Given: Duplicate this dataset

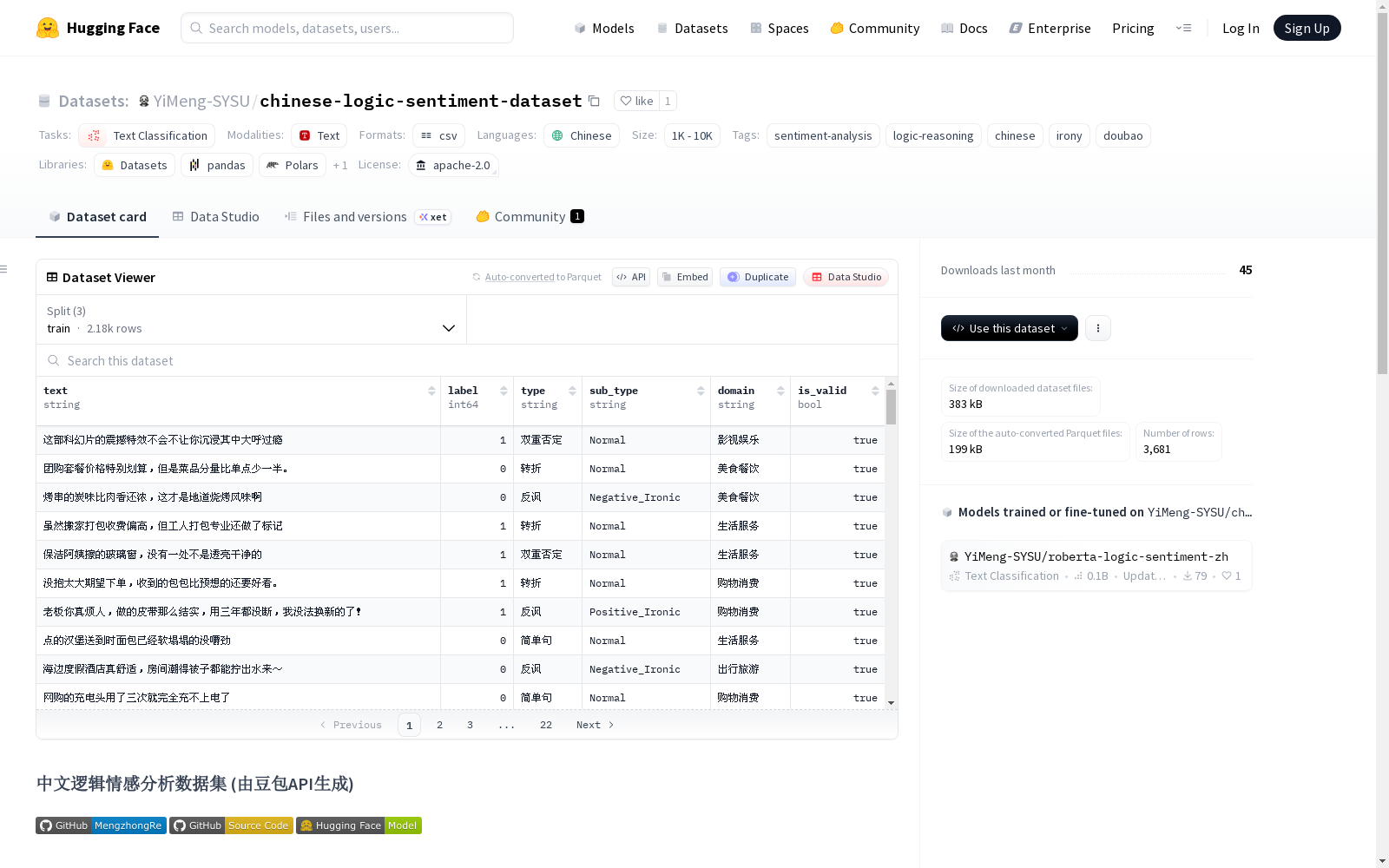Looking at the screenshot, I should click(x=758, y=277).
